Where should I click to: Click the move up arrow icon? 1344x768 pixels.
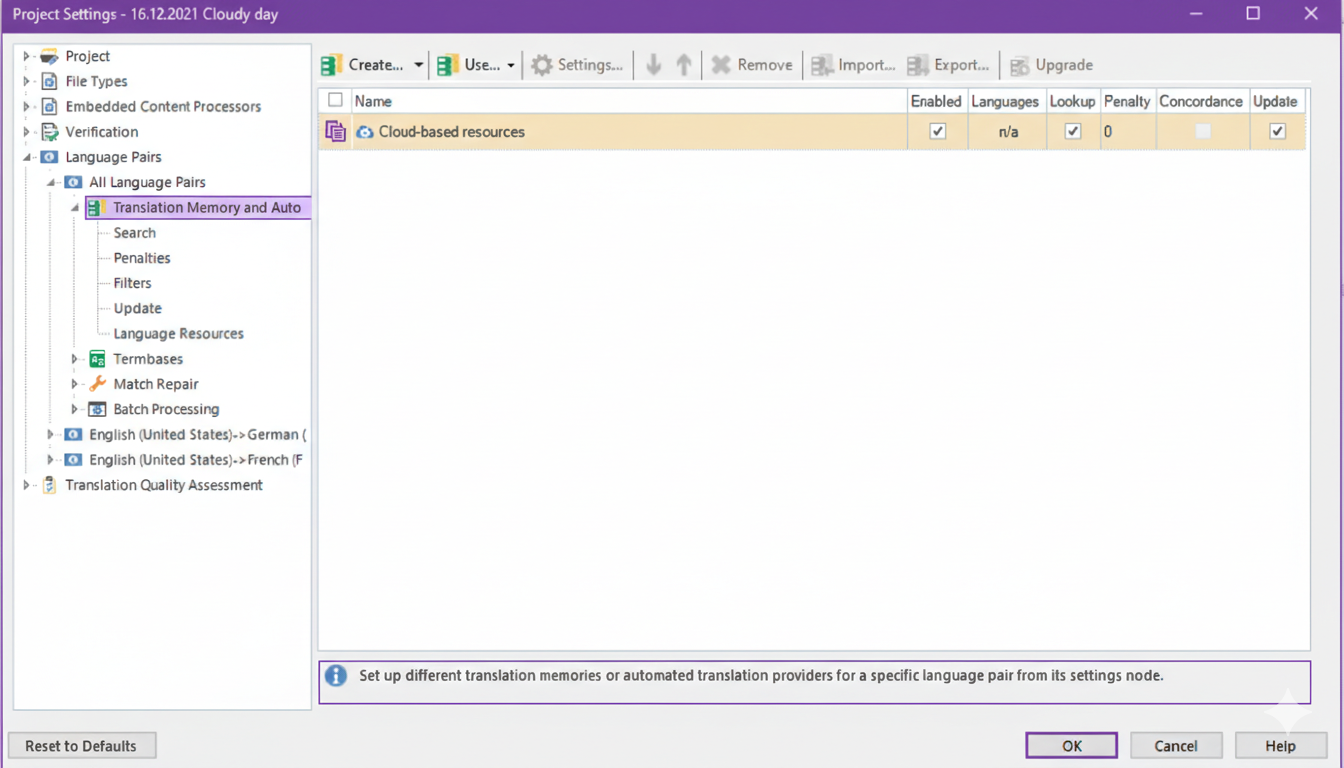684,65
